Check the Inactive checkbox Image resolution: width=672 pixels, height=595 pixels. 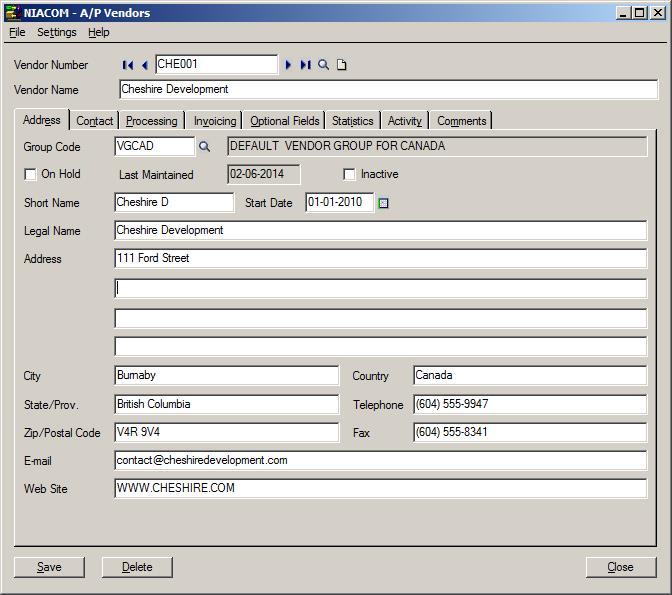[349, 174]
